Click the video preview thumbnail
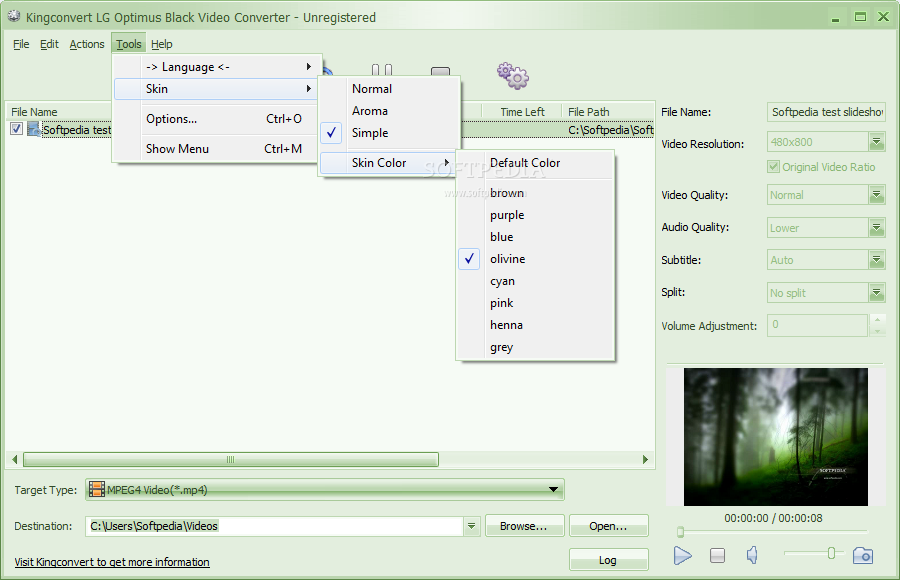The image size is (900, 580). point(775,437)
